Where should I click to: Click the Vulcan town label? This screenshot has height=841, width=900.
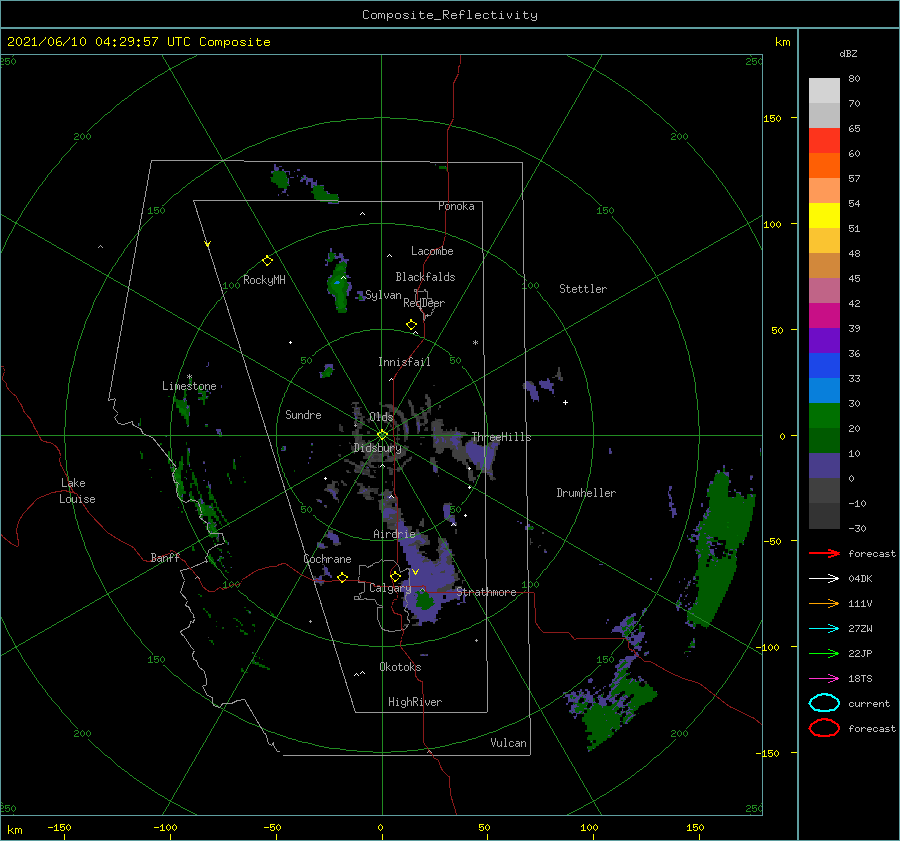508,743
